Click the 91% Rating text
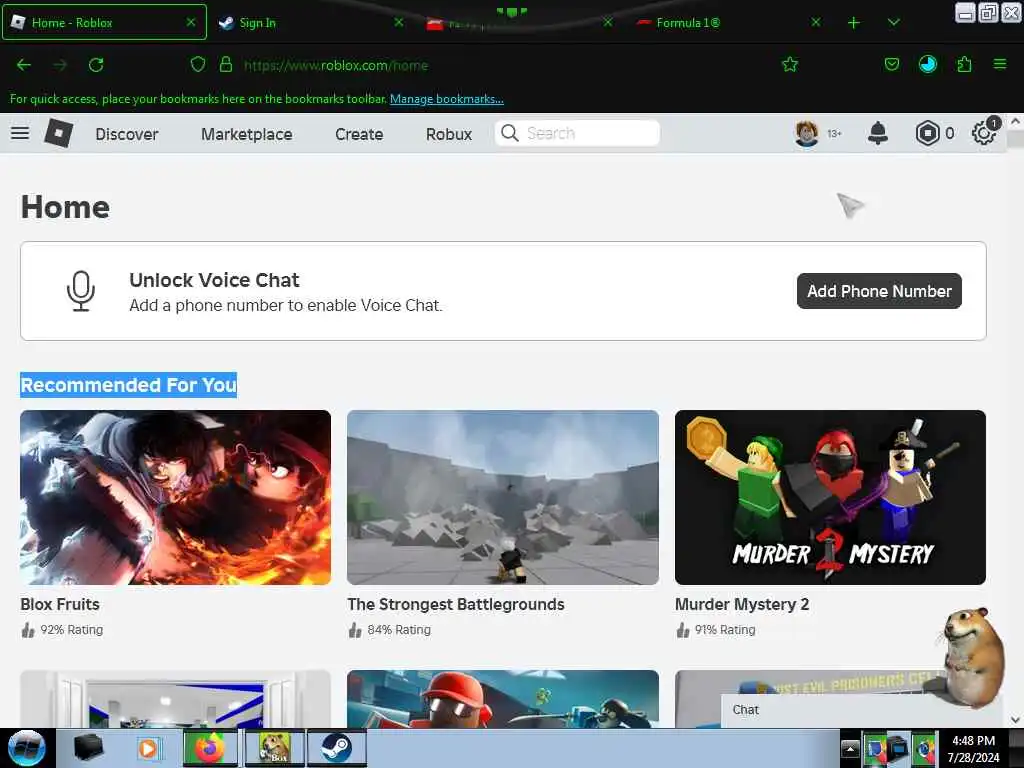Viewport: 1024px width, 768px height. (x=725, y=630)
